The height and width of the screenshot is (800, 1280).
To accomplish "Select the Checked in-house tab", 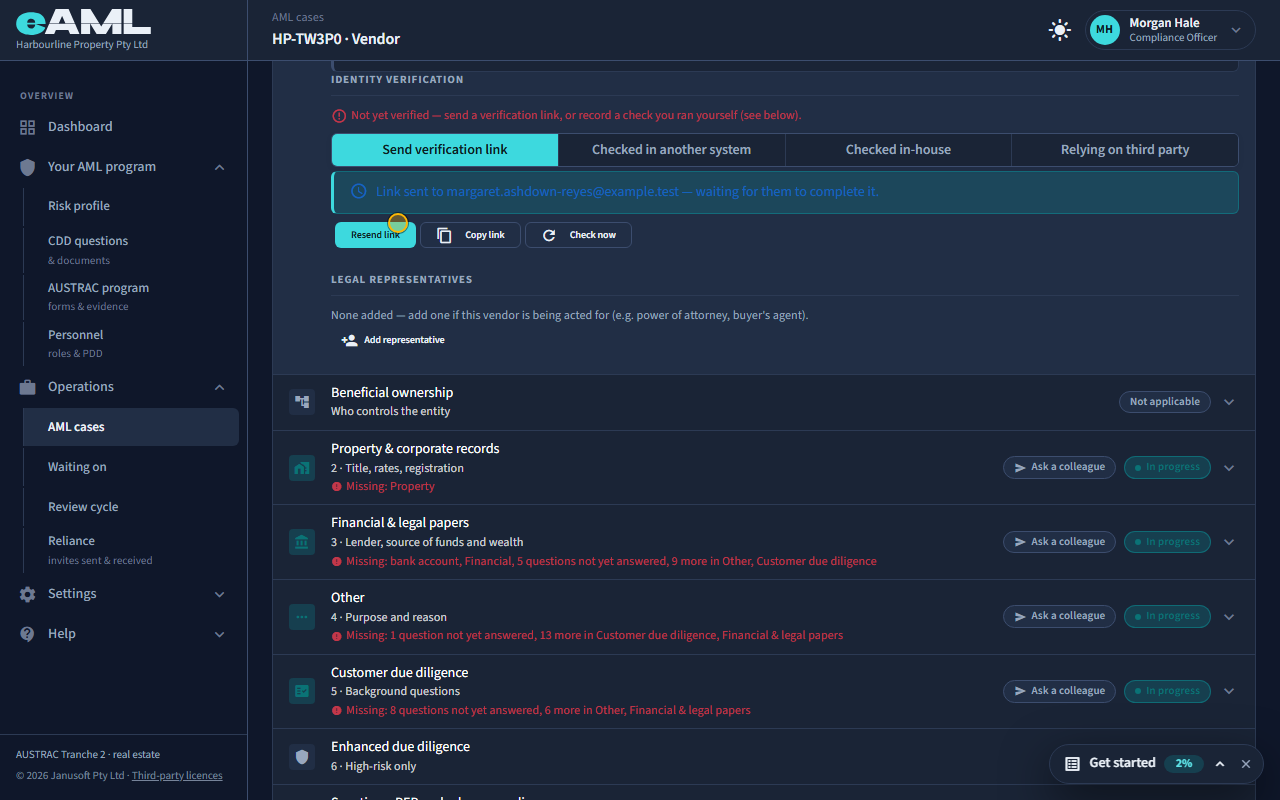I will coord(898,150).
